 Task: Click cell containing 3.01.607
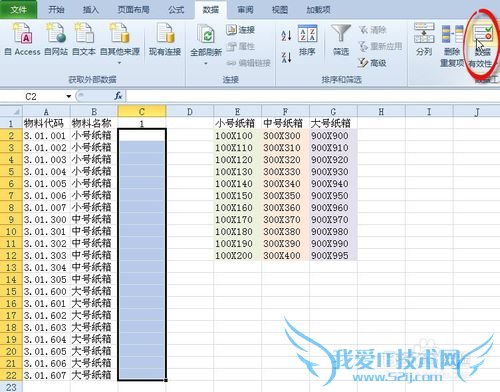[46, 375]
